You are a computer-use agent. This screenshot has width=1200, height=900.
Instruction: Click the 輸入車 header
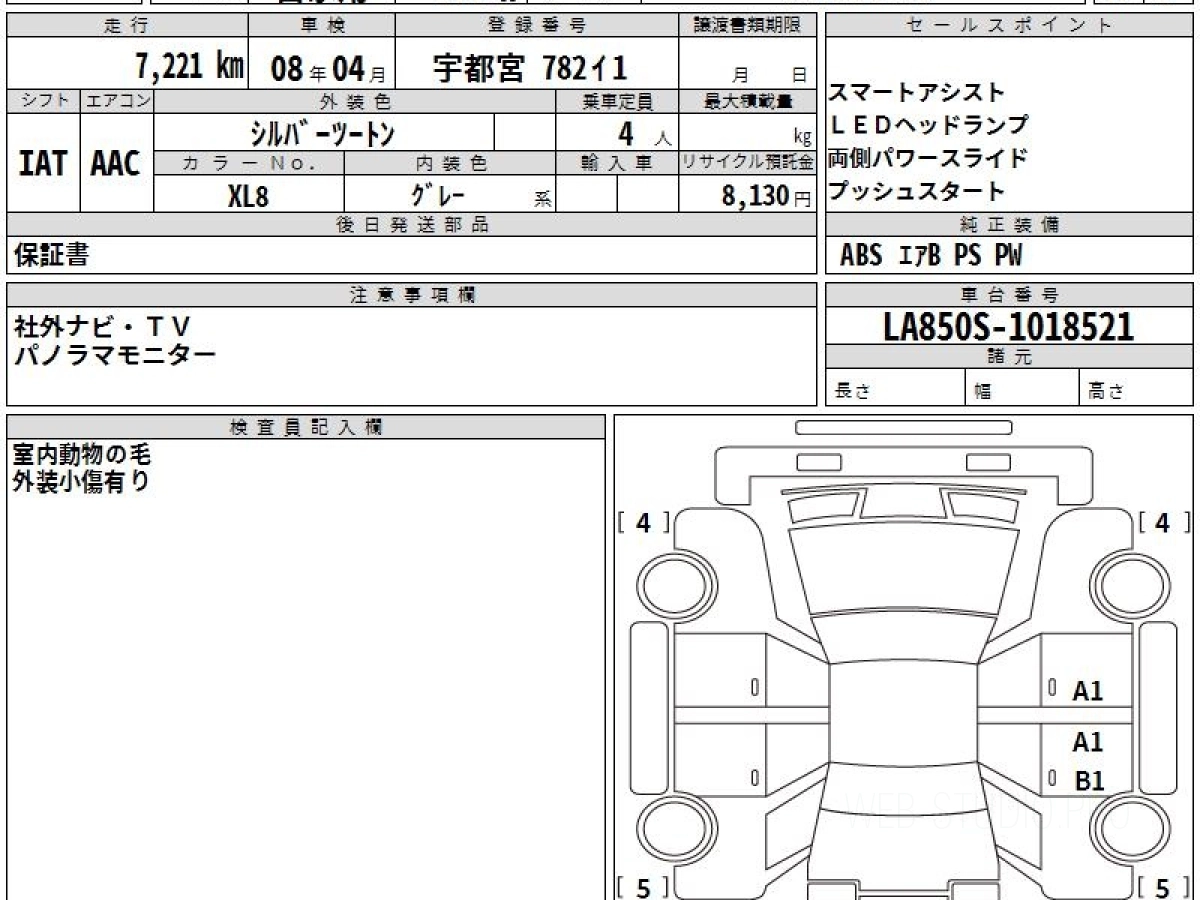point(617,163)
